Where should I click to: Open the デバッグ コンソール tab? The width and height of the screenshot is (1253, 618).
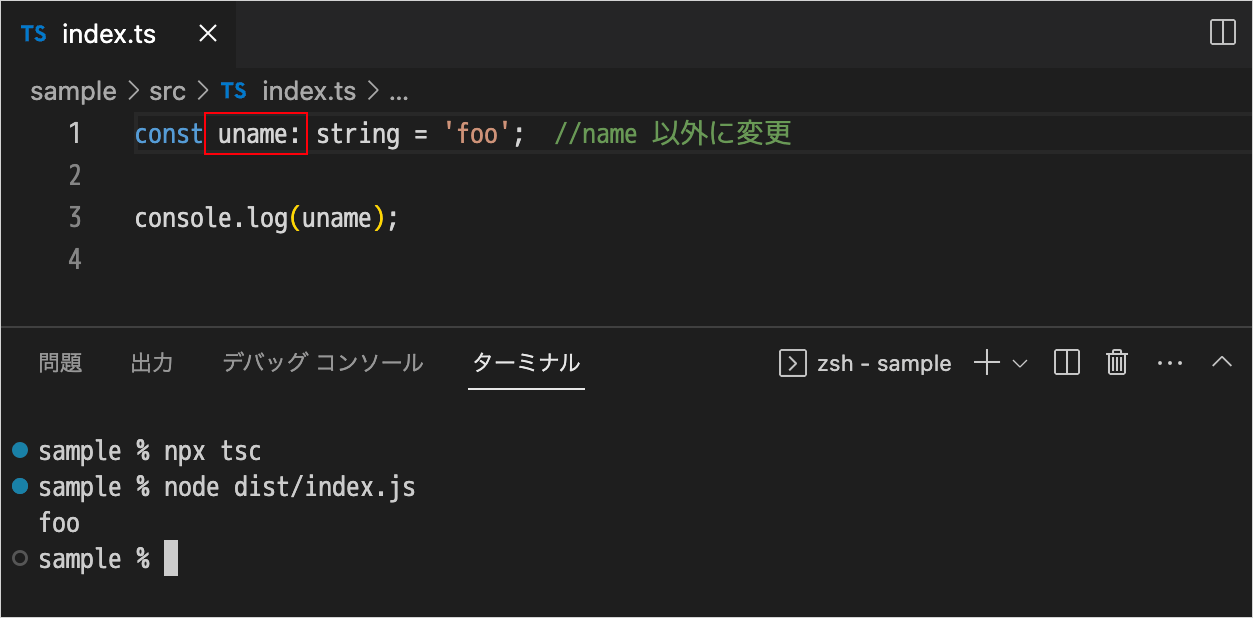[322, 363]
